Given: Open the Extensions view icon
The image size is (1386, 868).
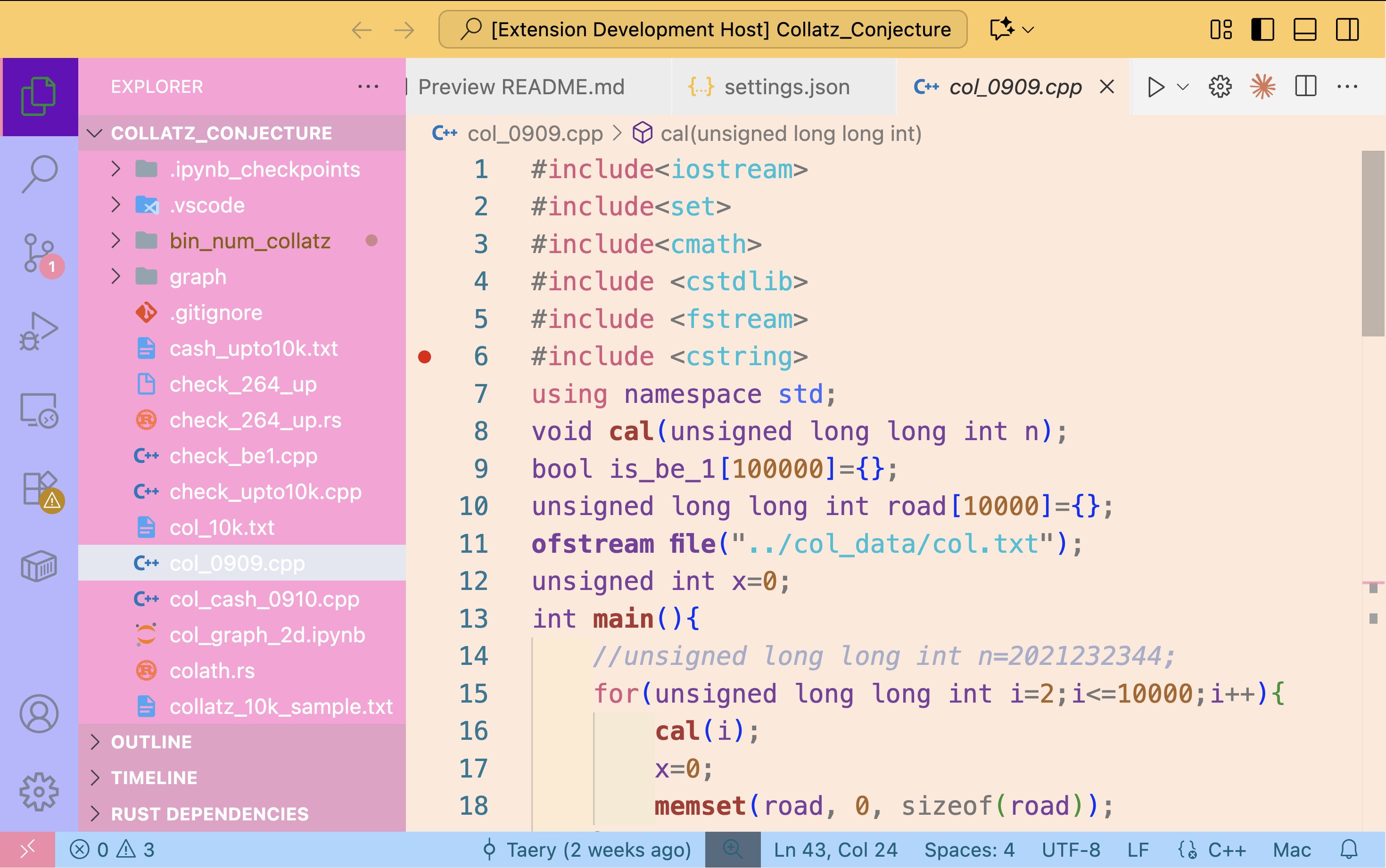Looking at the screenshot, I should pyautogui.click(x=39, y=489).
